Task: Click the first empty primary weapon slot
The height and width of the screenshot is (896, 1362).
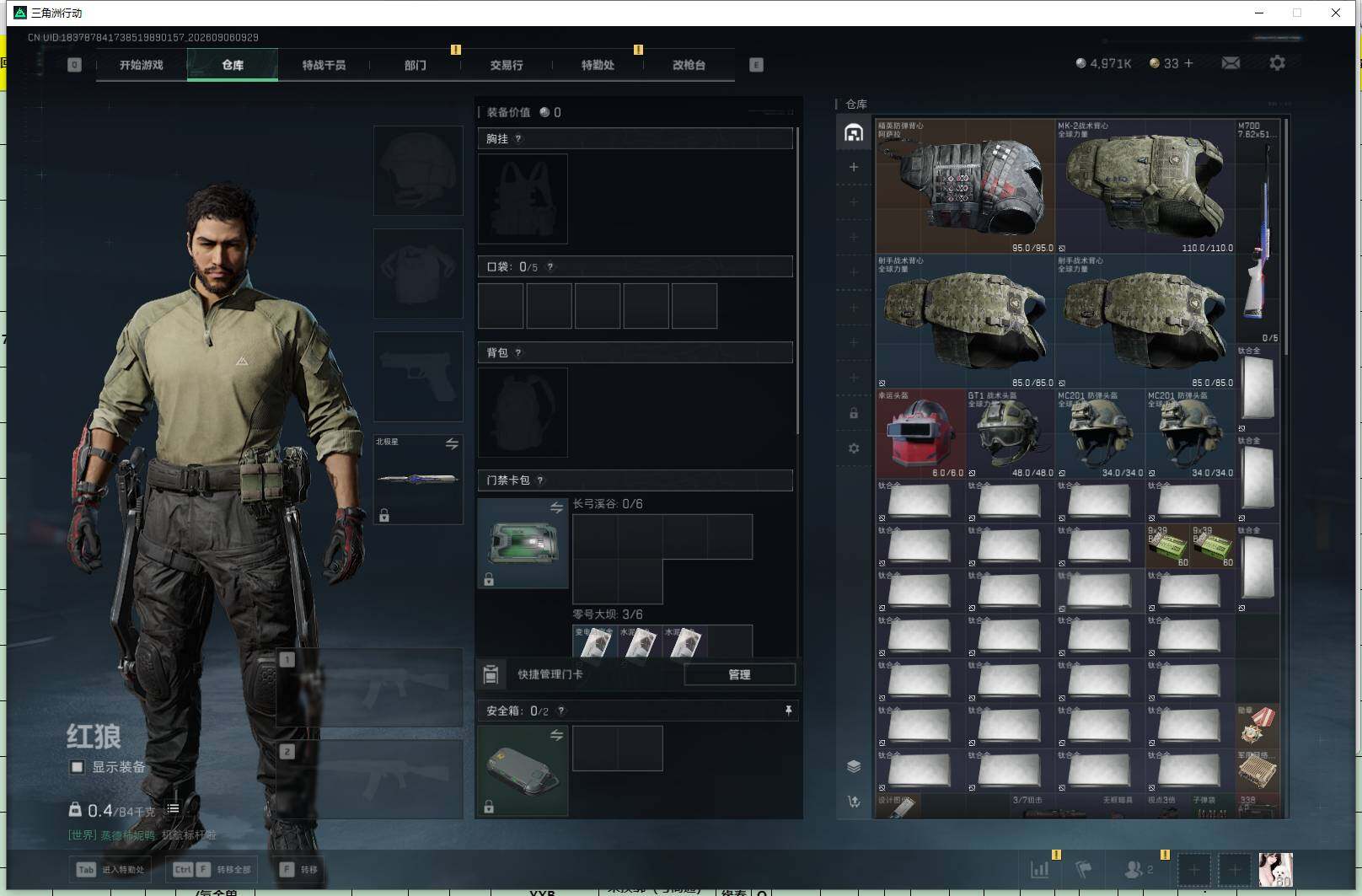Action: [369, 687]
